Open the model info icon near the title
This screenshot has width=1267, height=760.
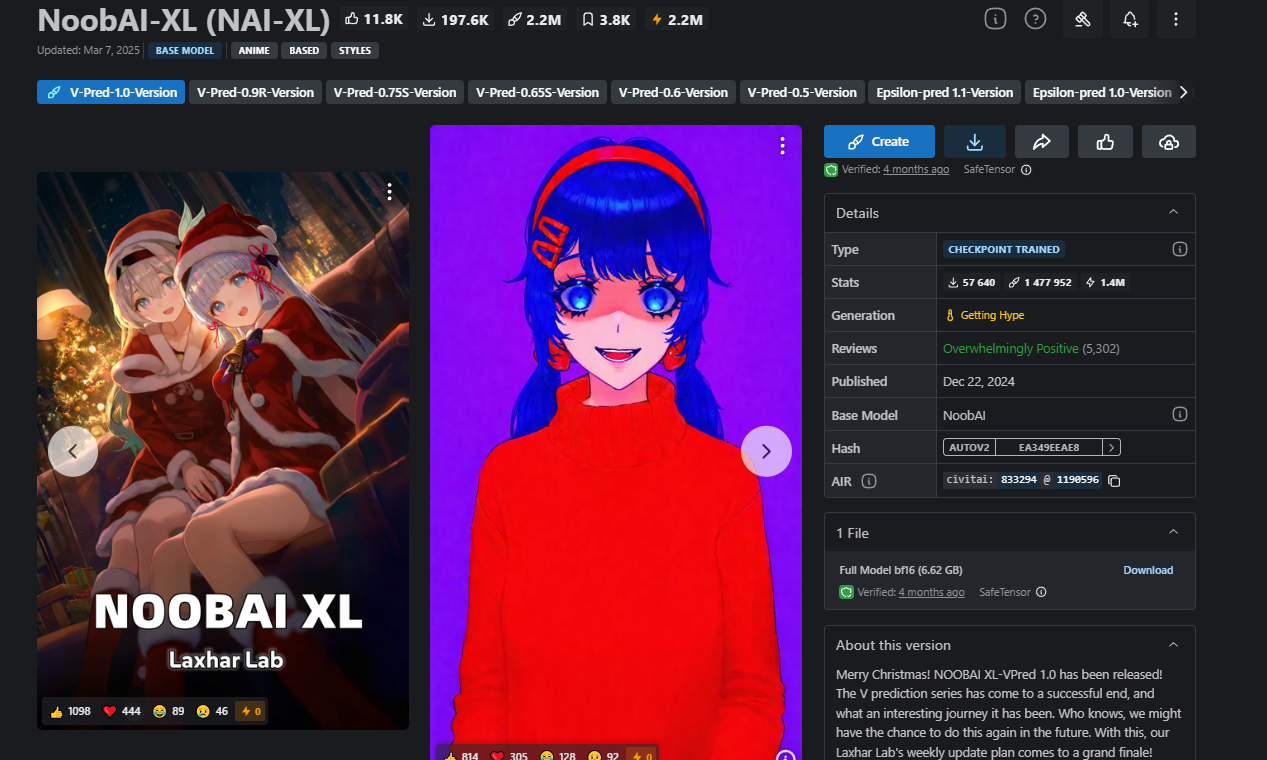[995, 18]
